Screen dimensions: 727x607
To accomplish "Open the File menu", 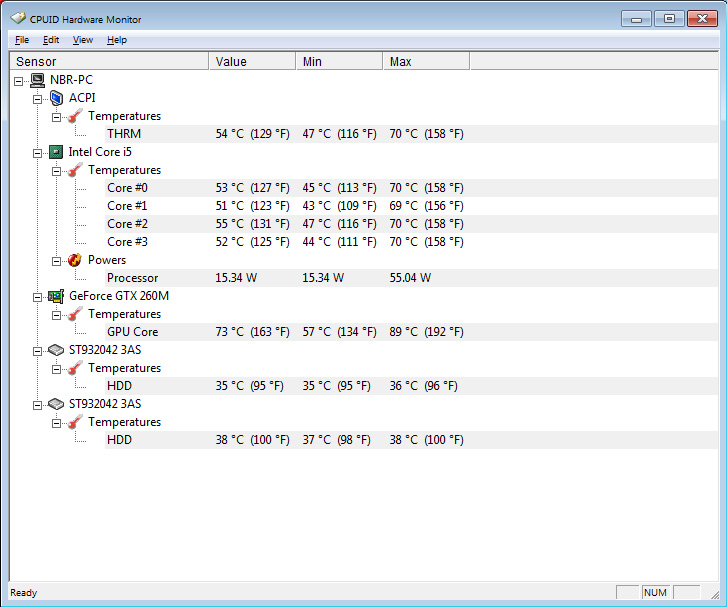I will [22, 40].
